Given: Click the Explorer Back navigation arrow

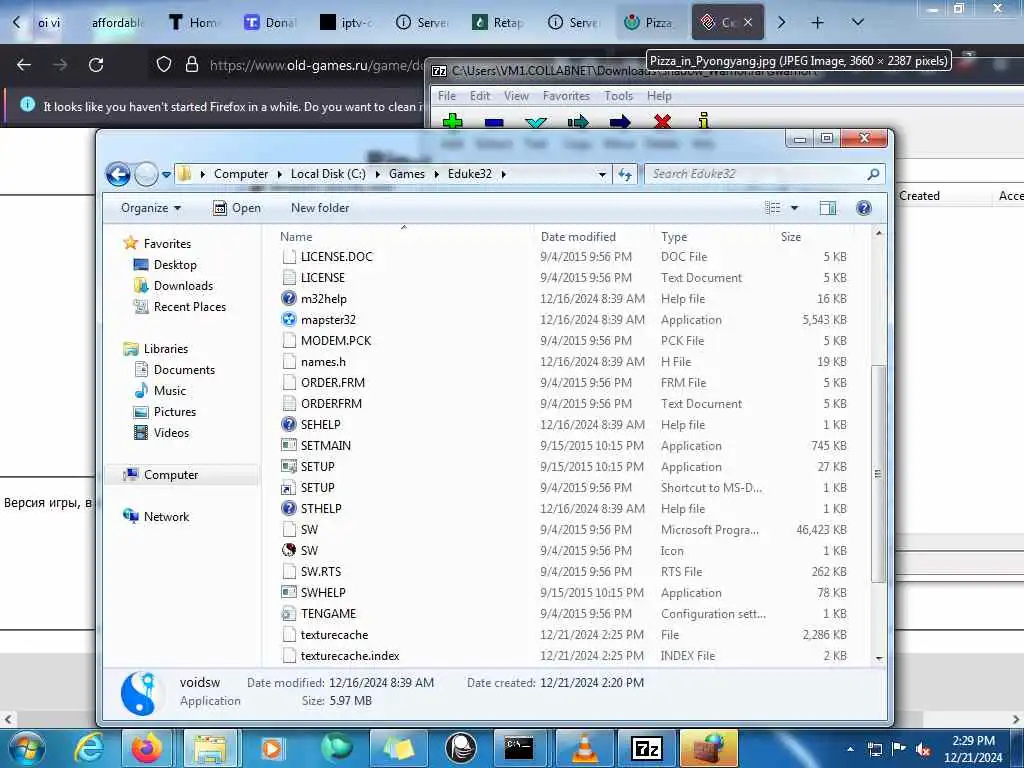Looking at the screenshot, I should point(118,174).
